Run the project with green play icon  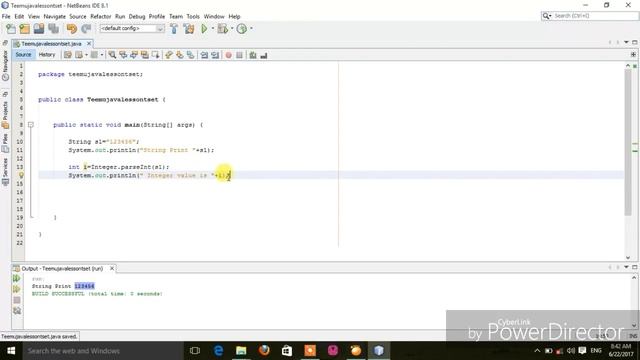[204, 29]
